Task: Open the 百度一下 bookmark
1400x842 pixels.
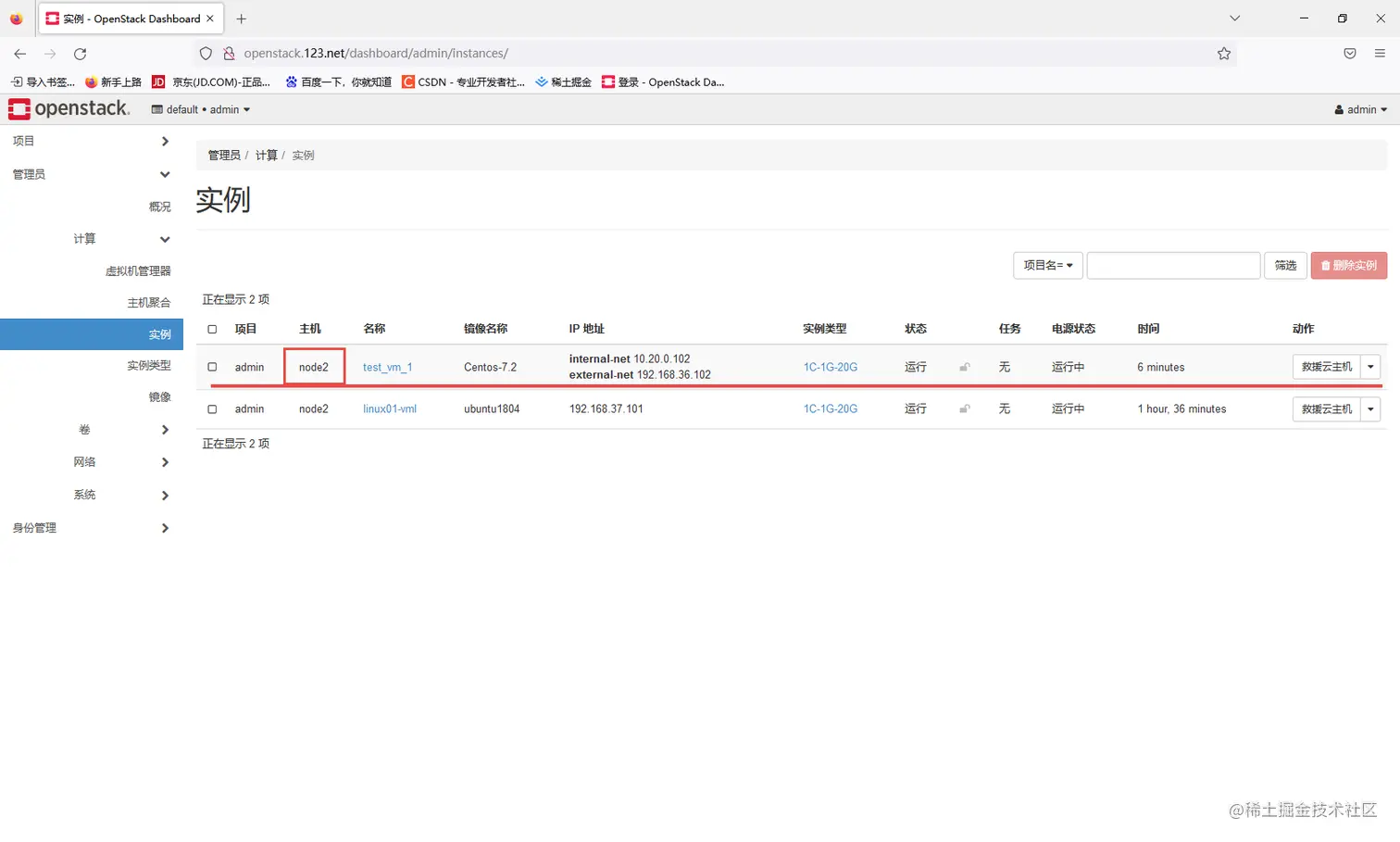Action: coord(338,82)
